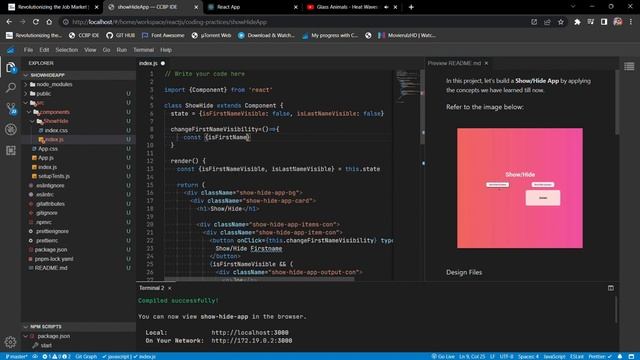640x360 pixels.
Task: Open the browser profile avatar
Action: (618, 22)
